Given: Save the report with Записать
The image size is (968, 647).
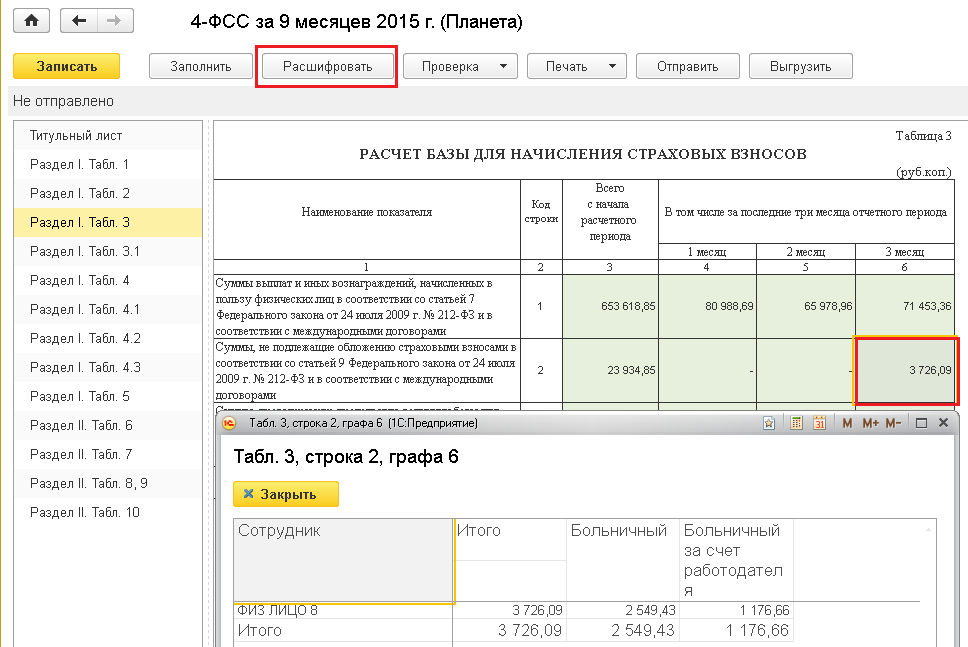Looking at the screenshot, I should pyautogui.click(x=67, y=66).
